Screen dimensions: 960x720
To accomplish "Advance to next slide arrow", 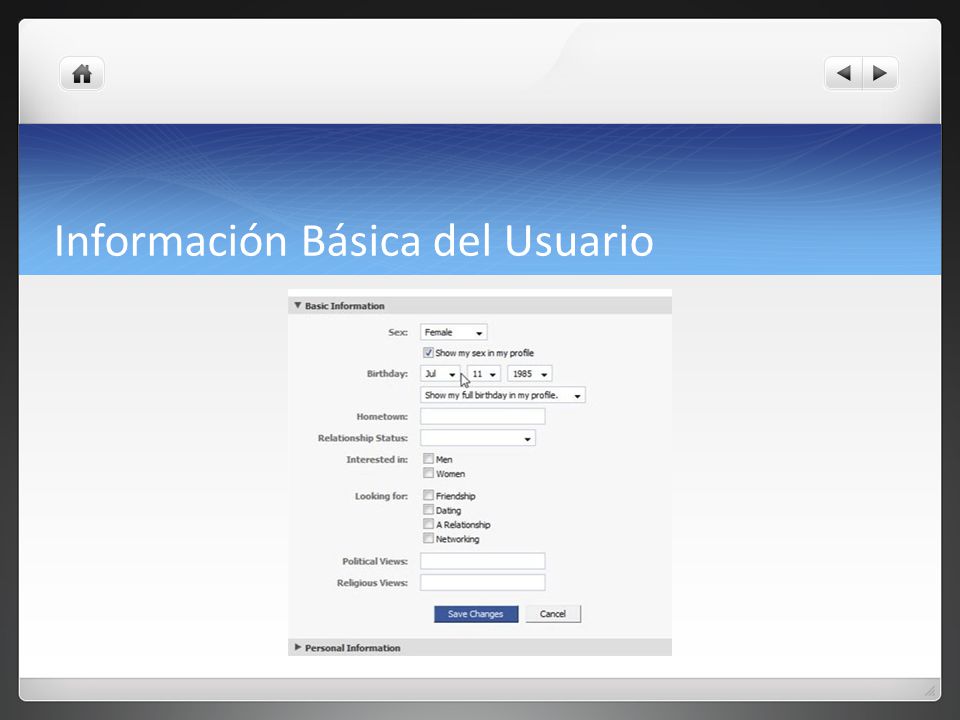I will click(880, 73).
